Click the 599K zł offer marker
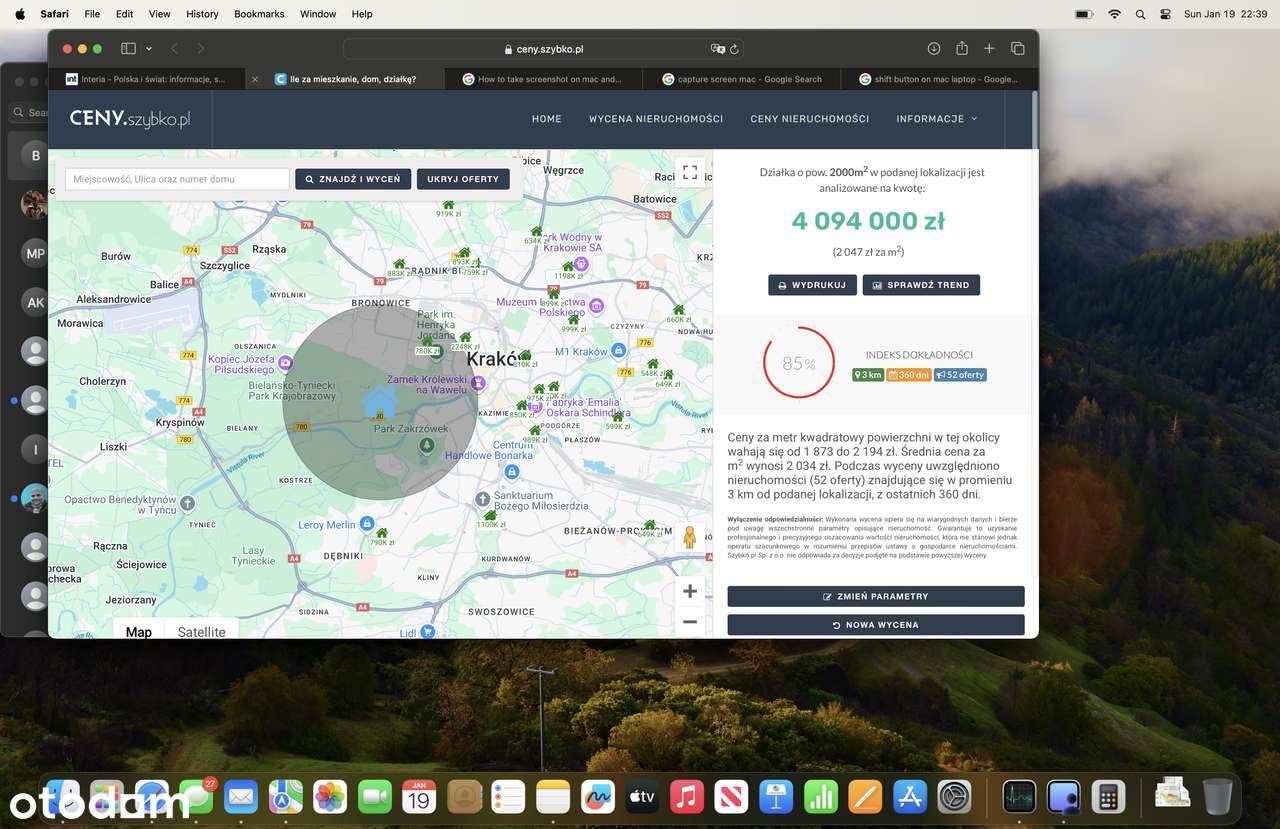Viewport: 1280px width, 829px height. tap(618, 420)
